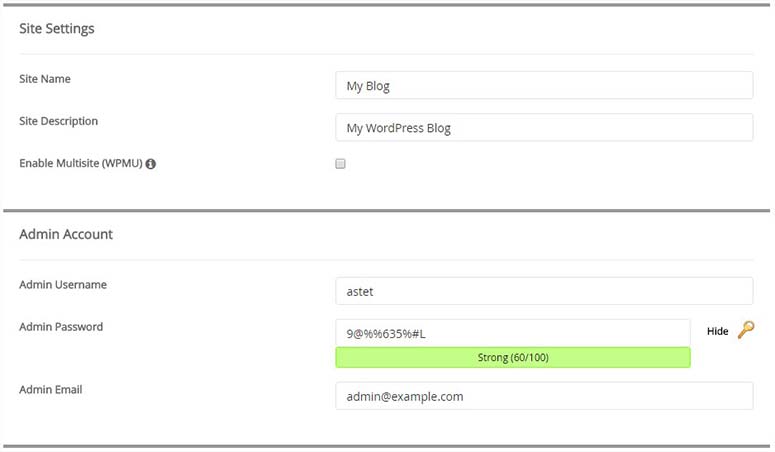The width and height of the screenshot is (775, 452).
Task: Click the Site Name label
Action: click(45, 79)
